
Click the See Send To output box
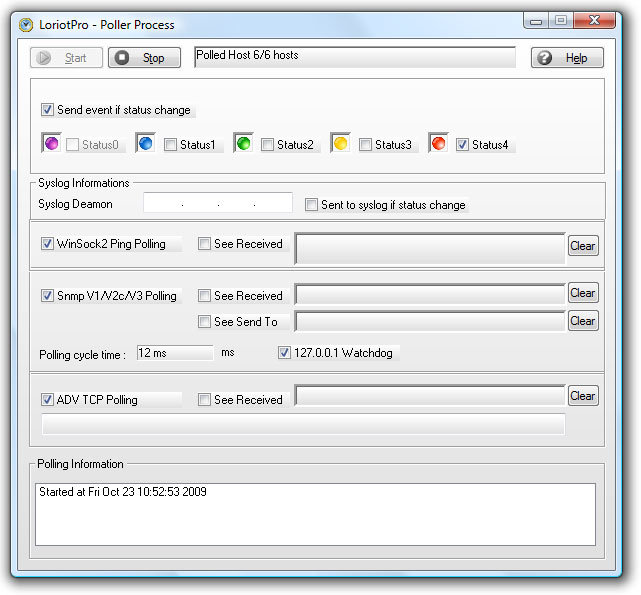[430, 321]
